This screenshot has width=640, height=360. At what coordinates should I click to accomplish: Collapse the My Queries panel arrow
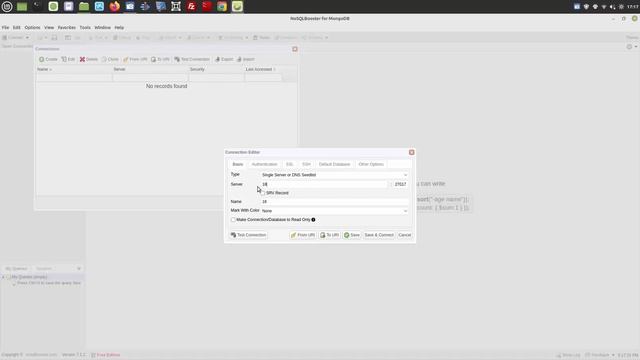(79, 269)
